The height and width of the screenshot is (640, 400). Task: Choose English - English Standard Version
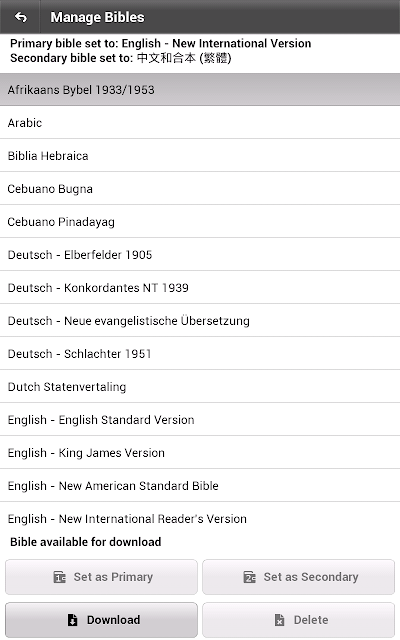tap(200, 420)
